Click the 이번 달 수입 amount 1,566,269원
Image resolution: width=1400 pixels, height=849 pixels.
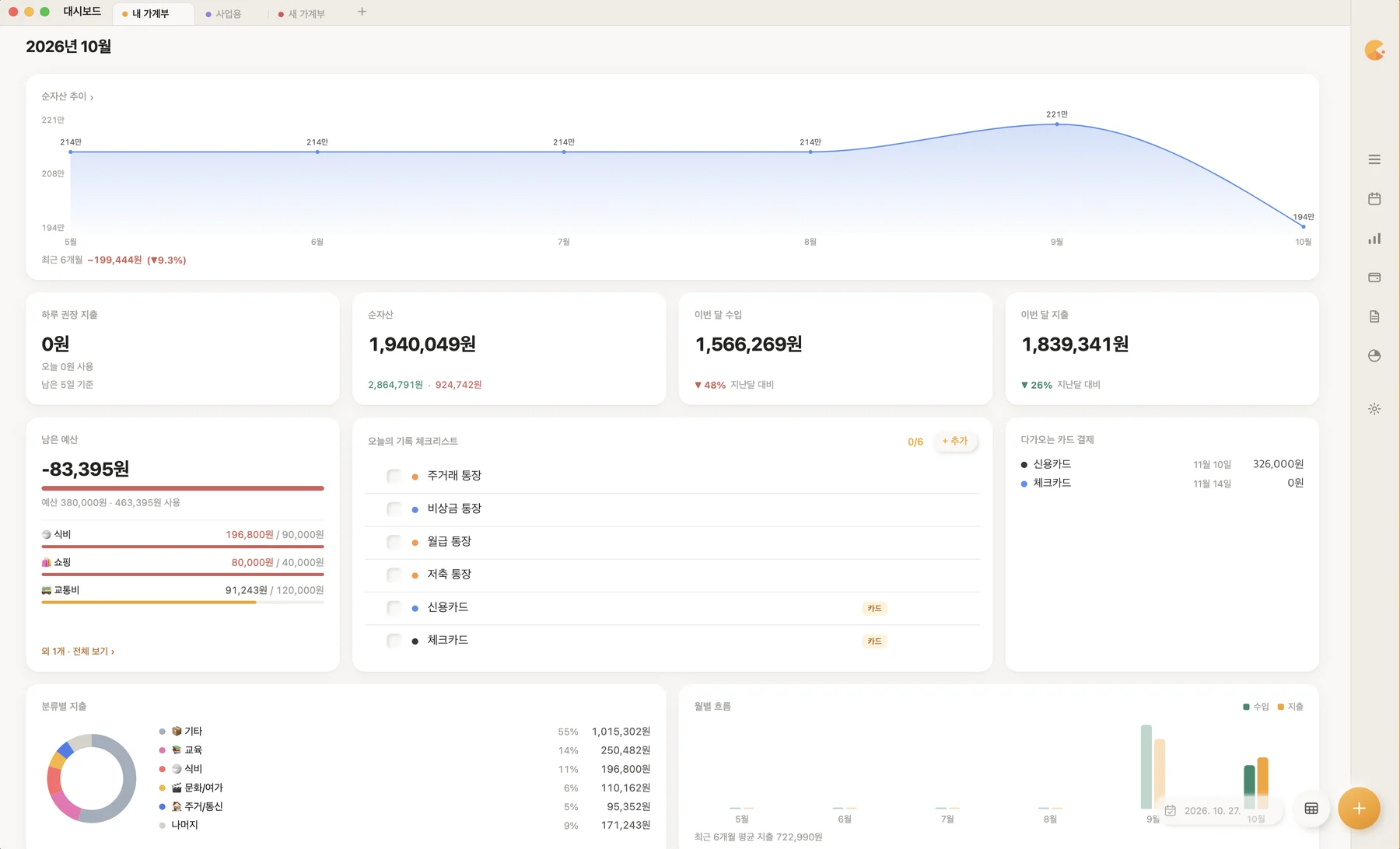click(748, 344)
